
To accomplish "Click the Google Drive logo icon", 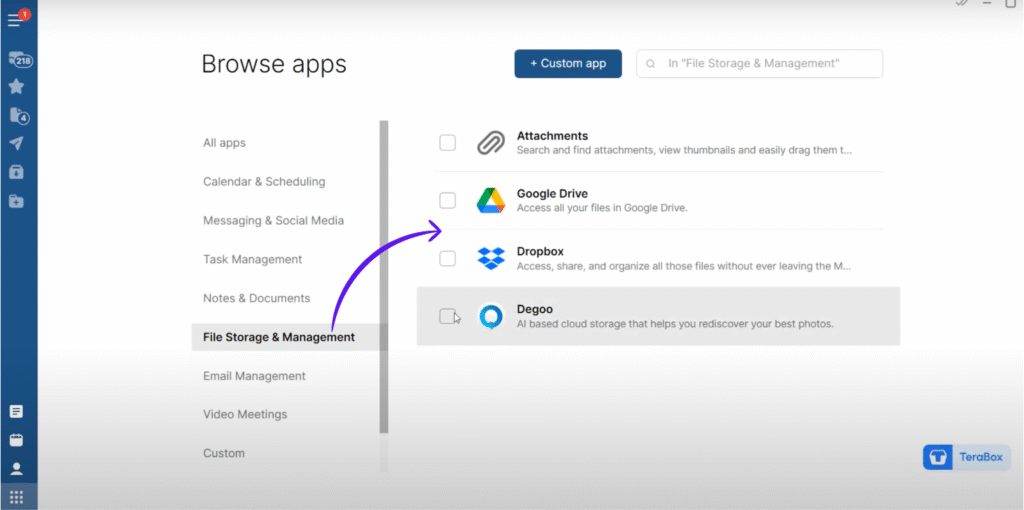I will 490,200.
